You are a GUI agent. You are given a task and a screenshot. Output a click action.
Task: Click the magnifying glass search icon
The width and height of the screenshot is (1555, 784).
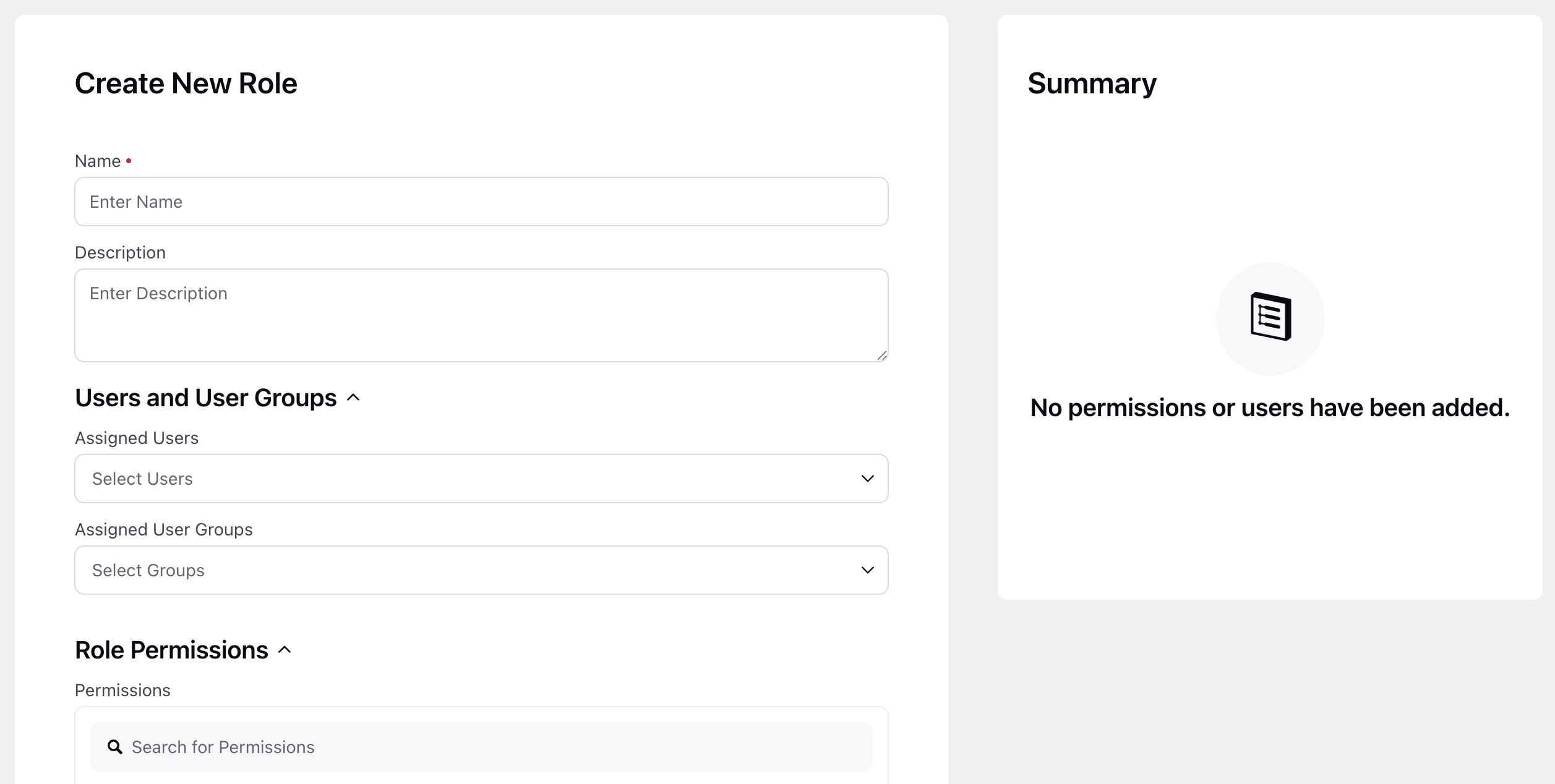115,747
